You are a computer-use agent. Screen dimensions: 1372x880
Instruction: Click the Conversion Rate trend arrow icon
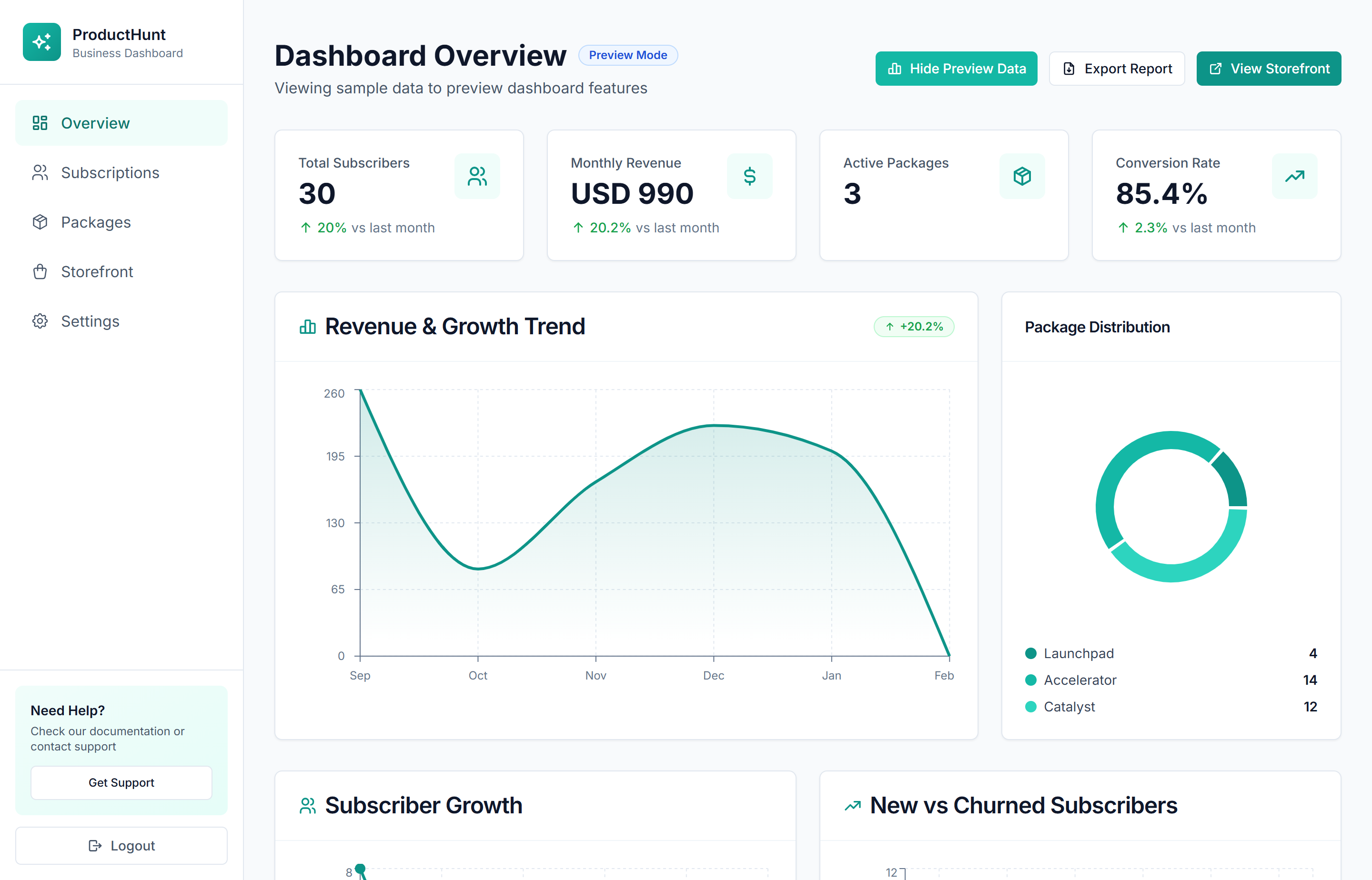(x=1294, y=176)
